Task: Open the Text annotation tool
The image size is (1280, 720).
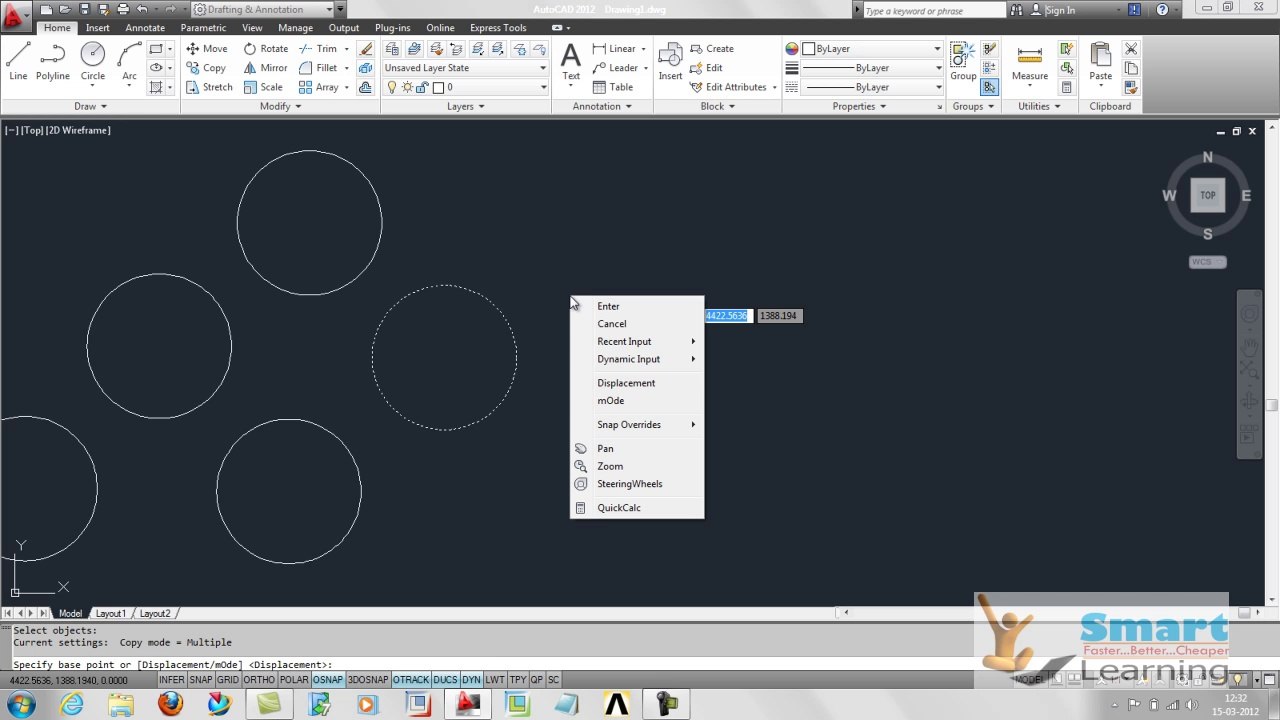Action: coord(571,62)
